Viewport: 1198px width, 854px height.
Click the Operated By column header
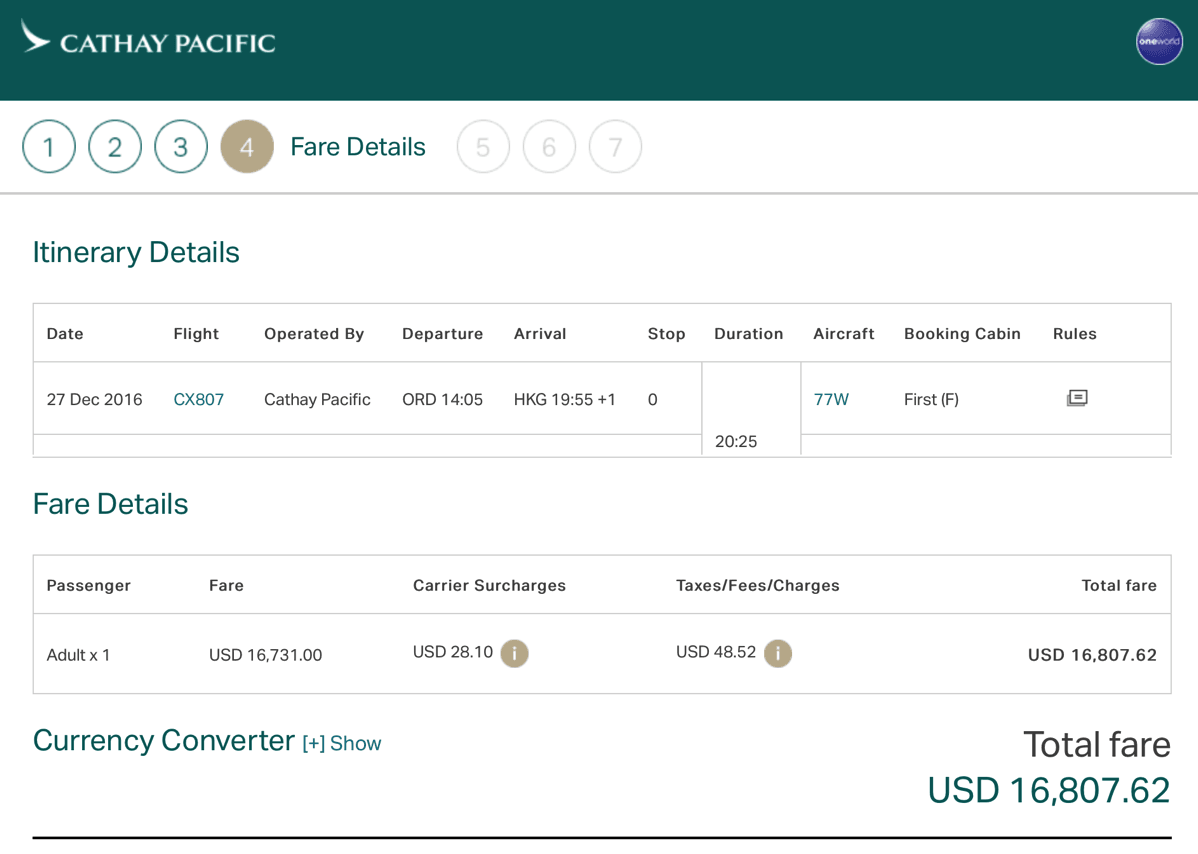(x=314, y=334)
